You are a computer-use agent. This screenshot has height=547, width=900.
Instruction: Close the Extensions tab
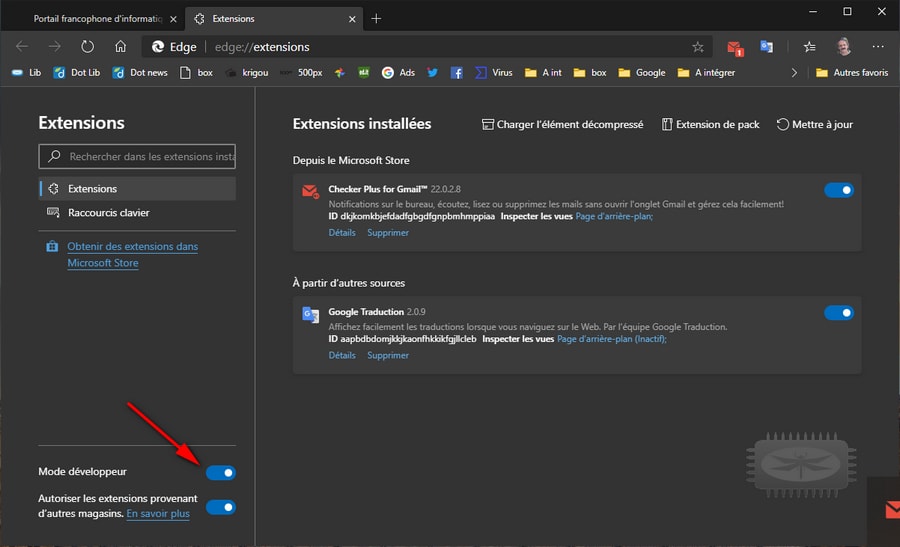(x=352, y=19)
